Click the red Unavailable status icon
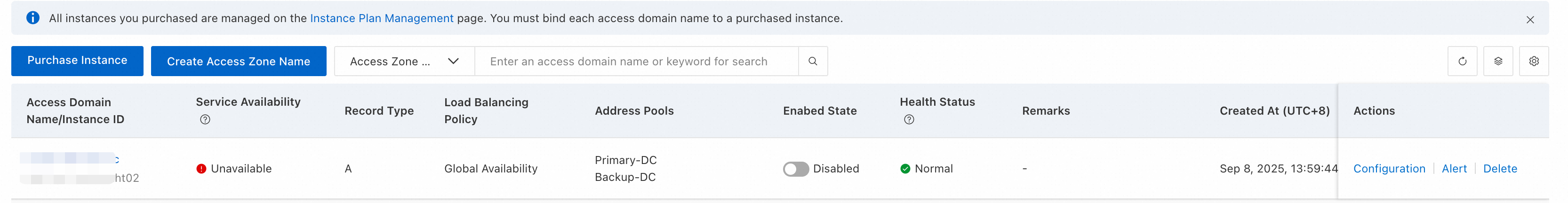The image size is (1568, 203). click(201, 169)
